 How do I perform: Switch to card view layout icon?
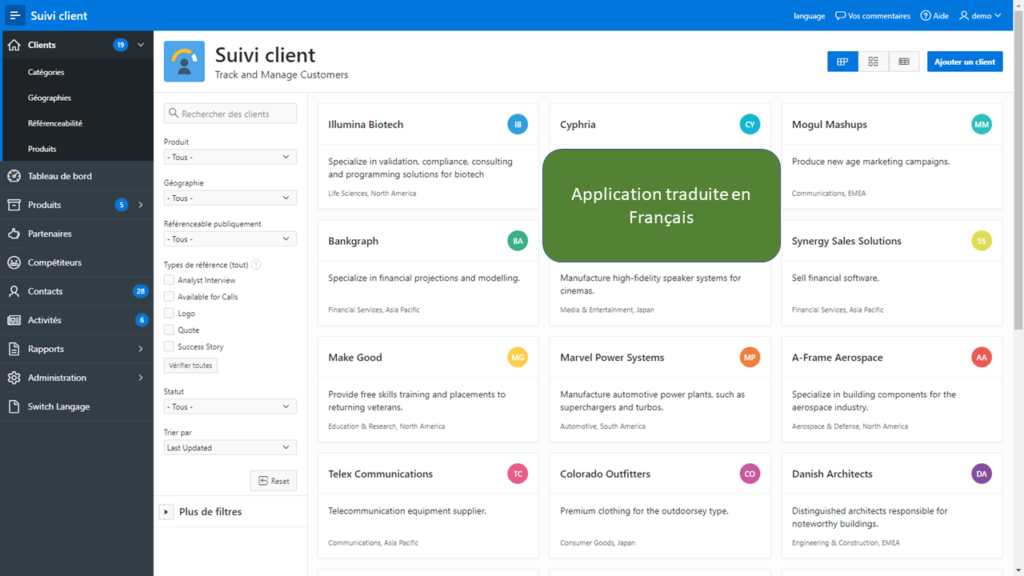pos(842,61)
